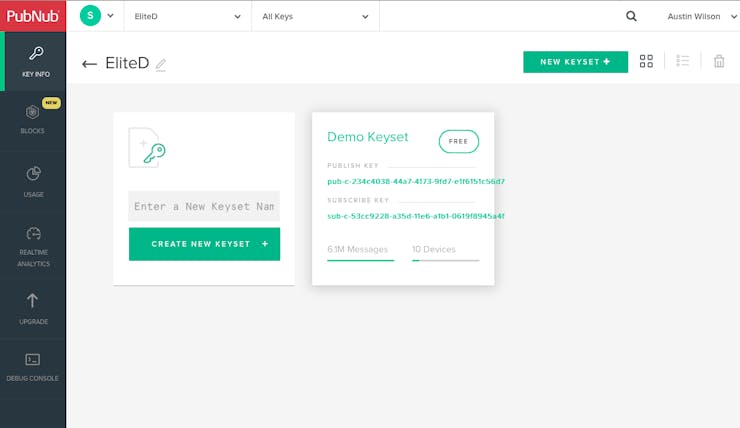
Task: Focus the New Keyset Name field
Action: [x=204, y=206]
